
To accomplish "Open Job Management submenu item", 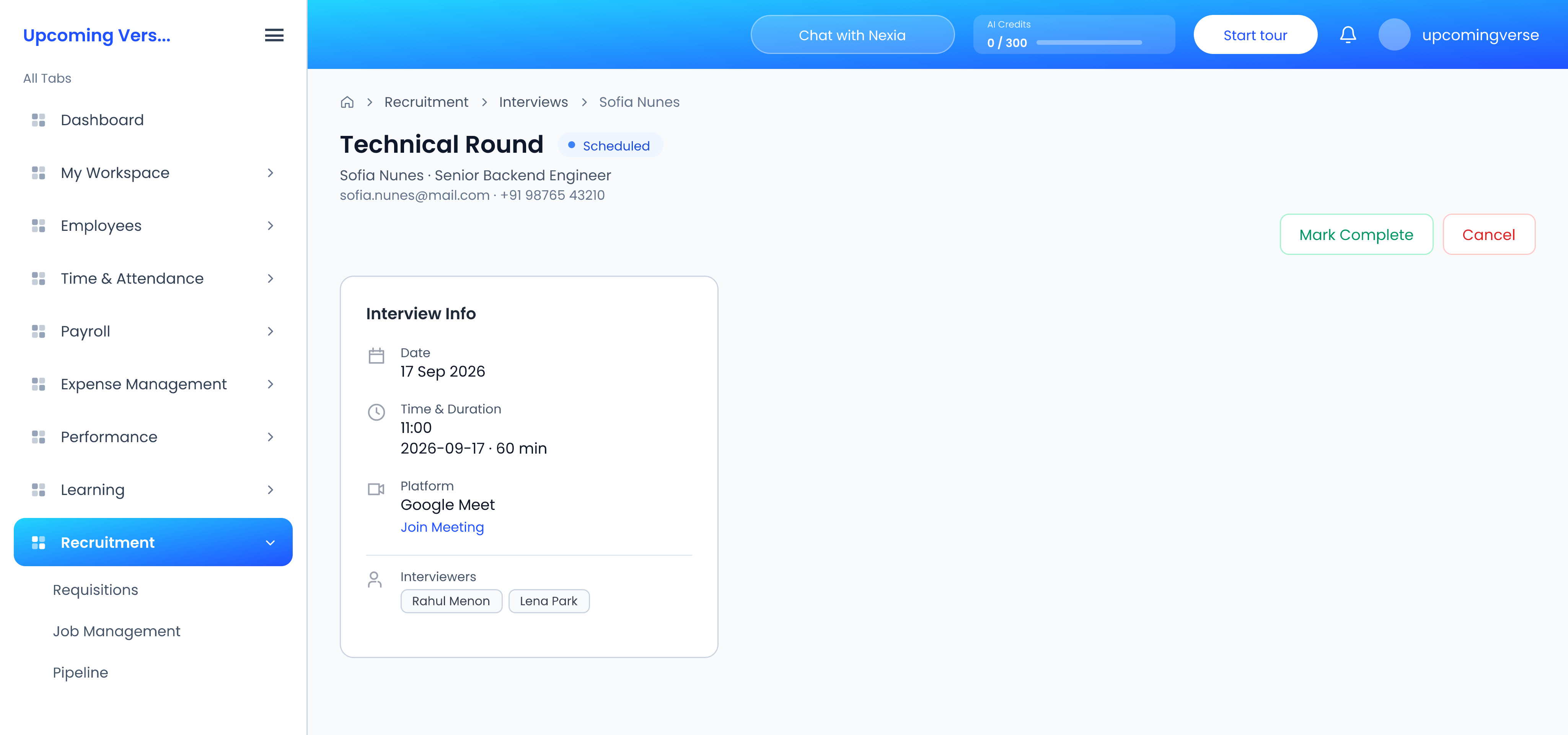I will 116,632.
